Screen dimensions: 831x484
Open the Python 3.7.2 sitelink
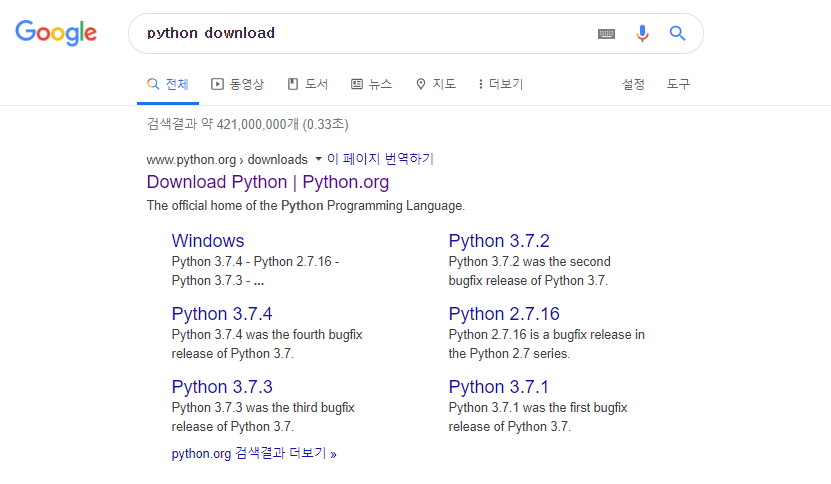[x=499, y=241]
